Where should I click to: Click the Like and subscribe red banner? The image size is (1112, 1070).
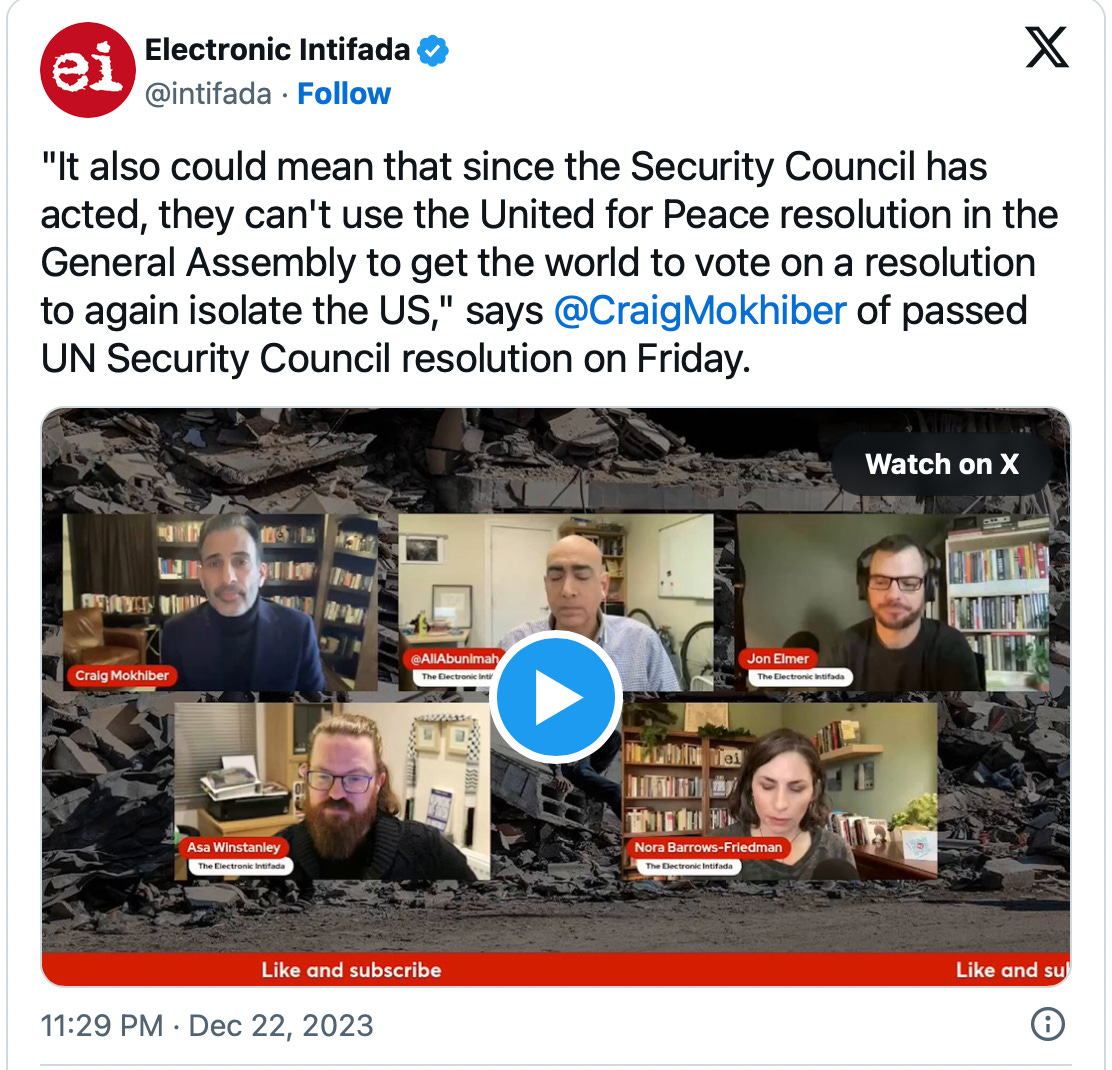pyautogui.click(x=556, y=969)
